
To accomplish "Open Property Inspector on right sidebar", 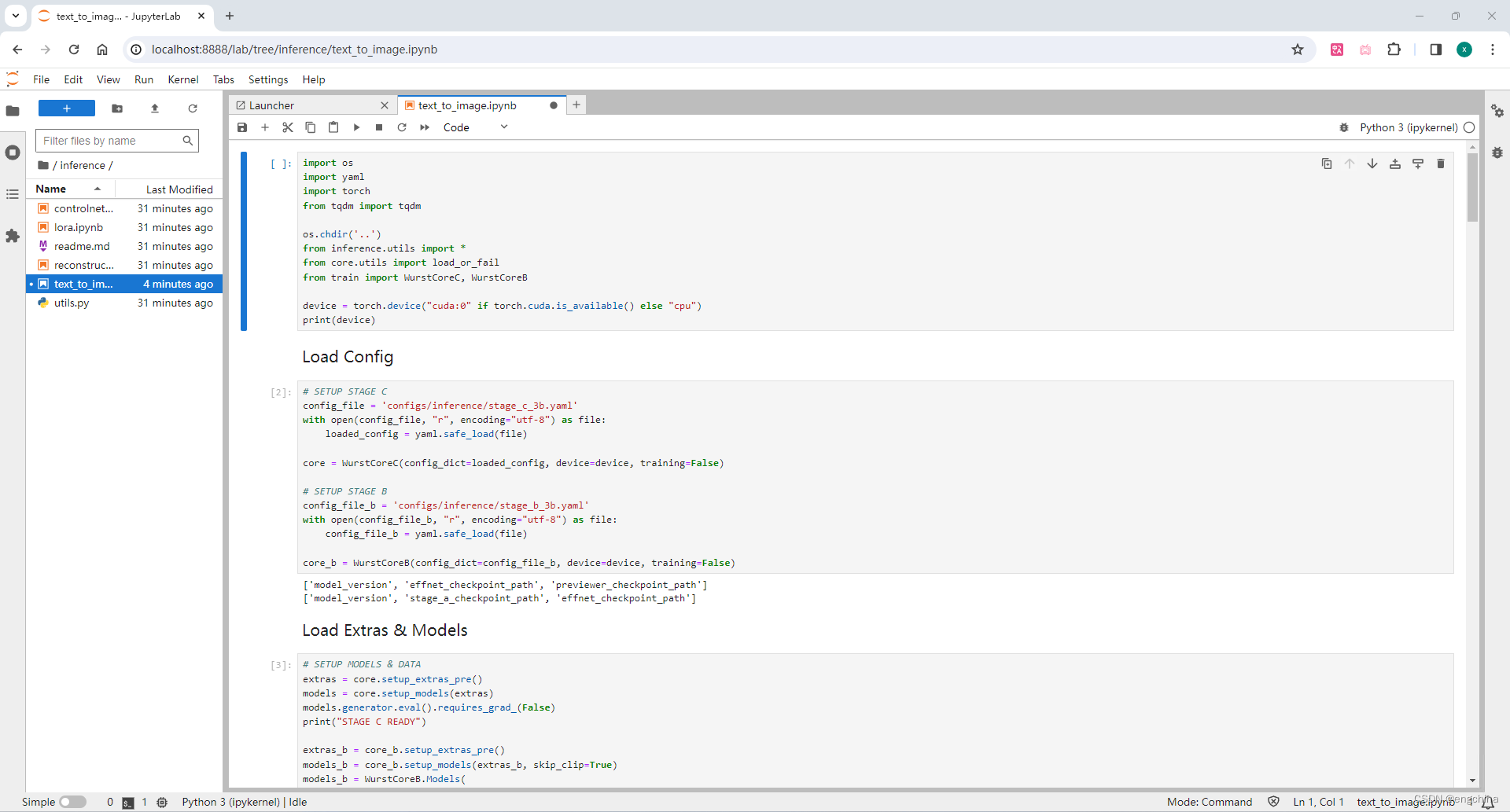I will click(1497, 112).
